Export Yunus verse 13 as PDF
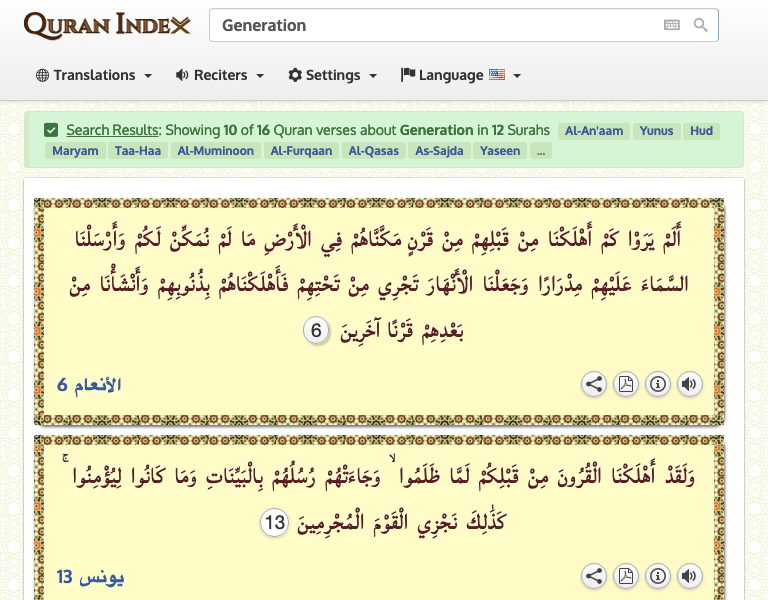This screenshot has height=600, width=768. [625, 576]
